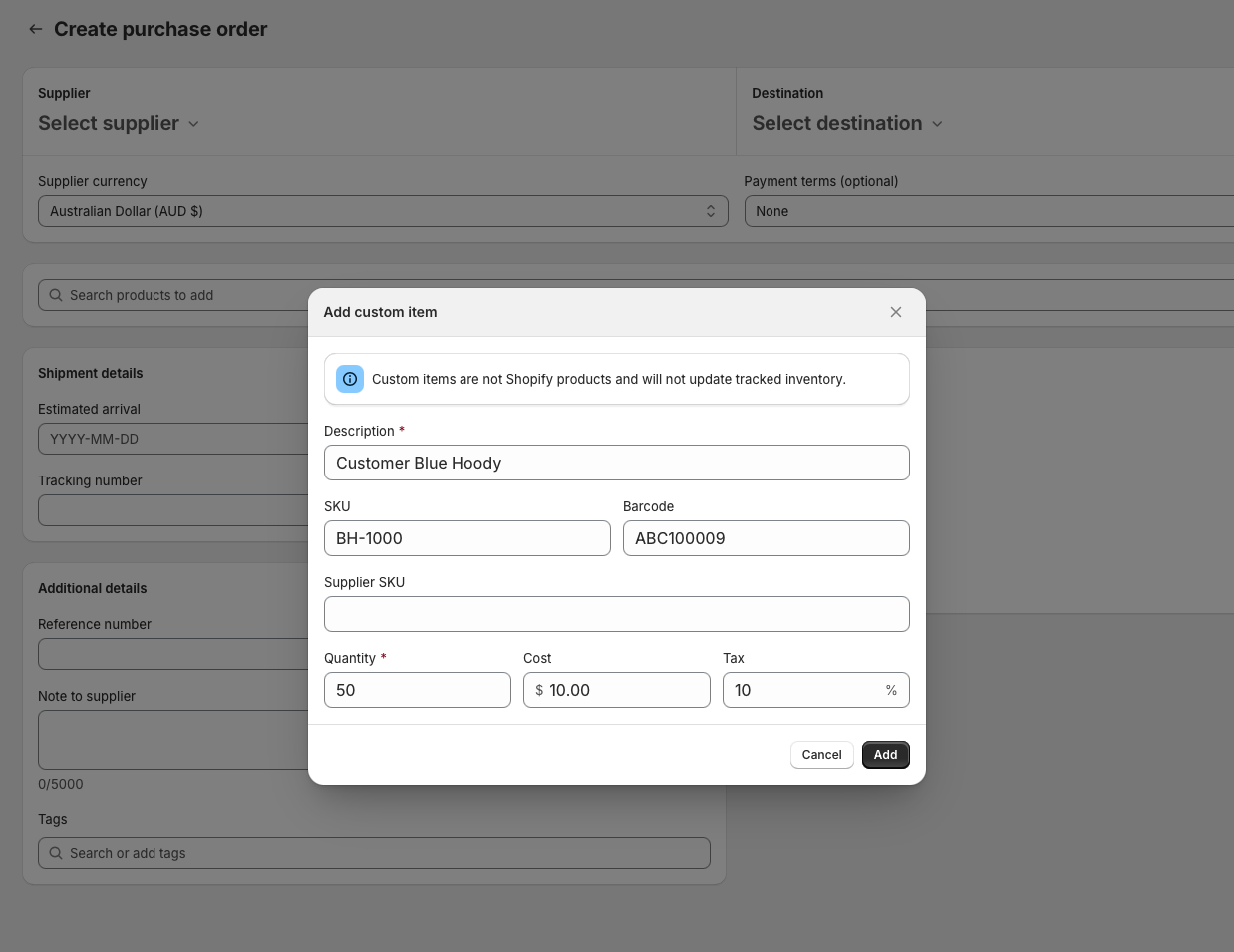Click the 0/5000 character counter
This screenshot has height=952, width=1234.
coord(61,784)
